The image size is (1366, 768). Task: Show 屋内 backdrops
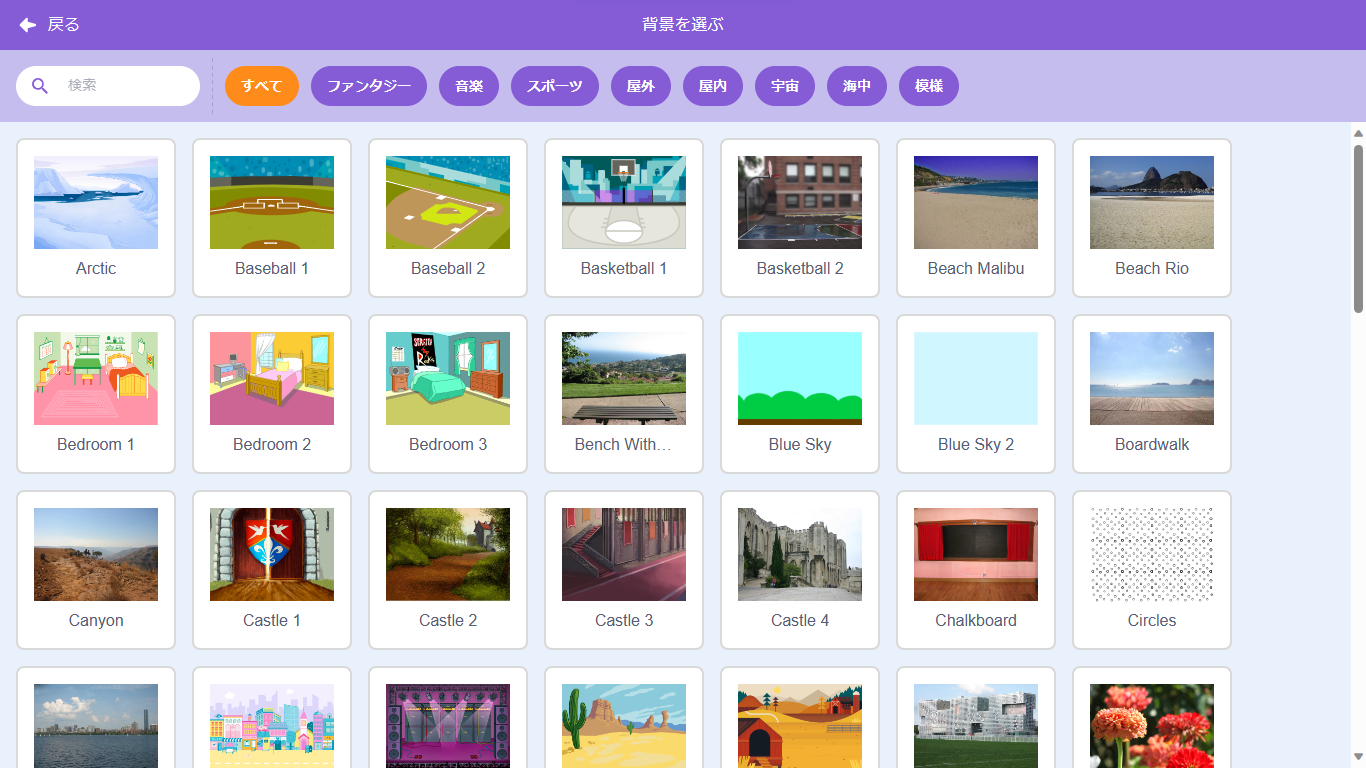point(713,86)
